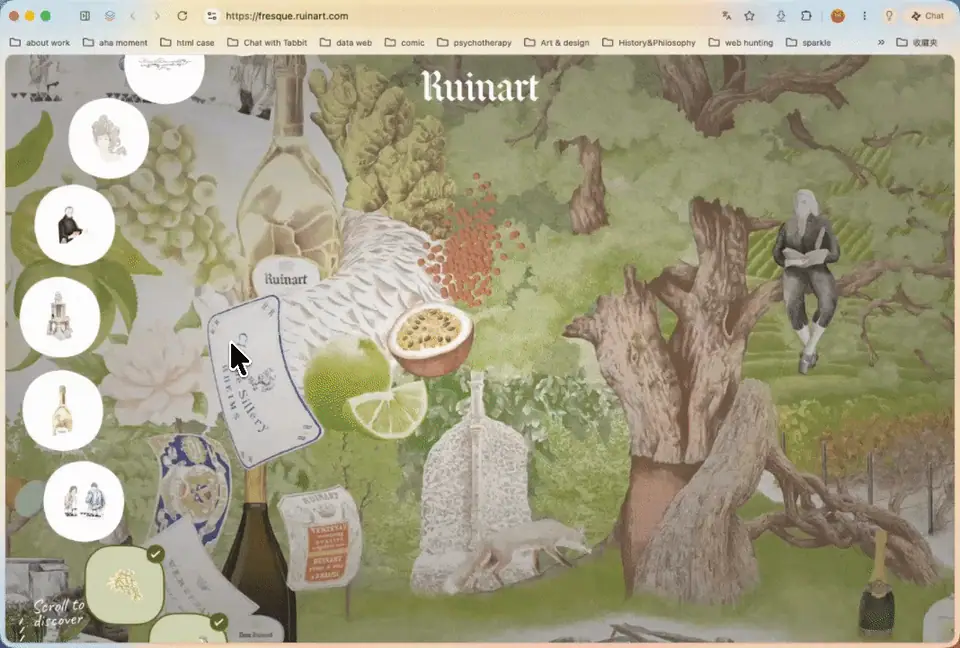This screenshot has height=648, width=960.
Task: Select the seated monk in black circle
Action: click(x=75, y=225)
